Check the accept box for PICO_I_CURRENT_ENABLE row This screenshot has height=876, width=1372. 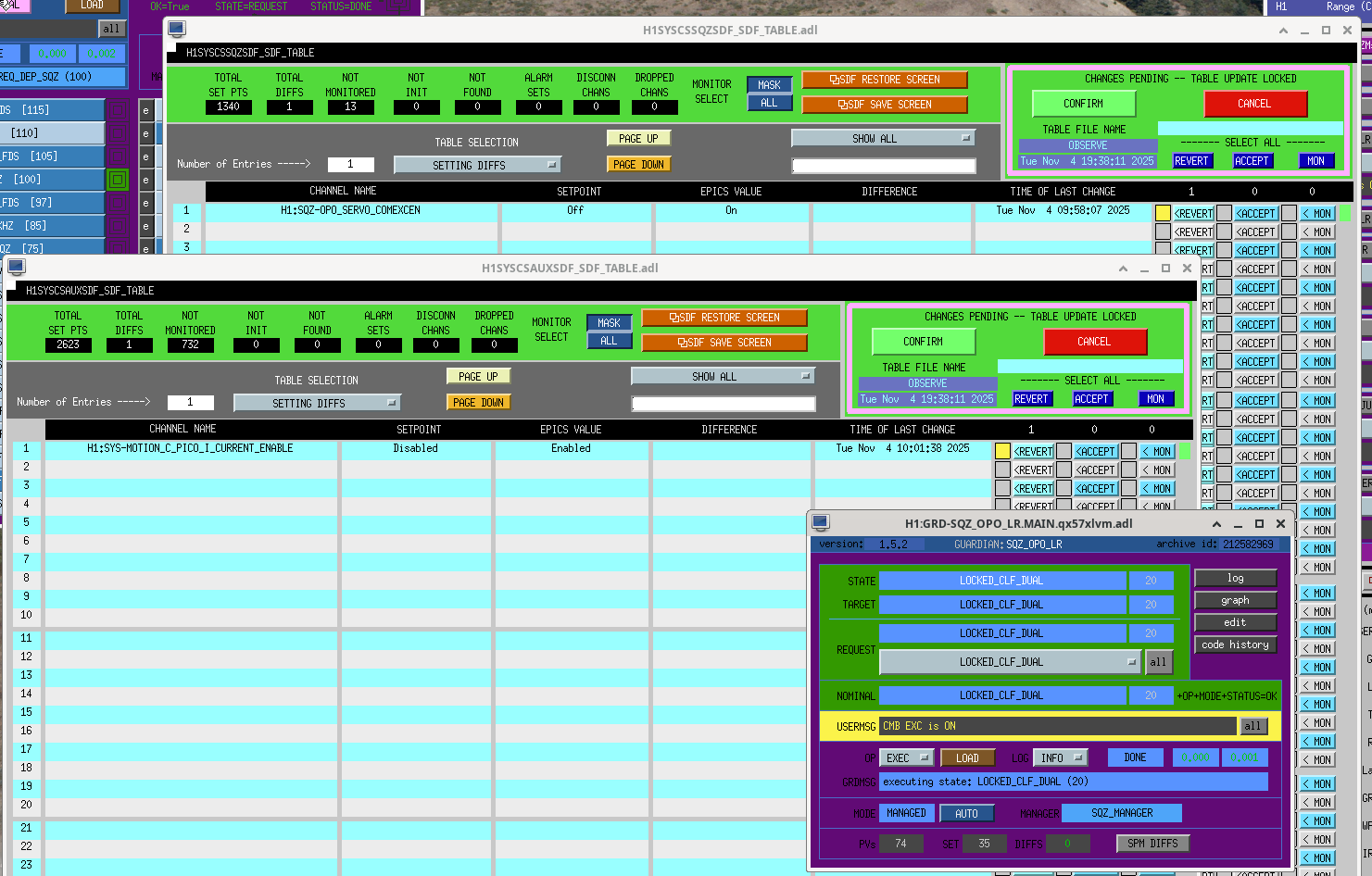coord(1064,451)
